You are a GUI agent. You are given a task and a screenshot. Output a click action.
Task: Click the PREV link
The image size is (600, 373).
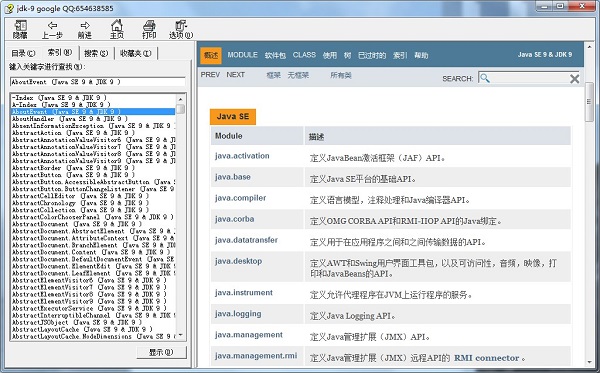tap(210, 75)
